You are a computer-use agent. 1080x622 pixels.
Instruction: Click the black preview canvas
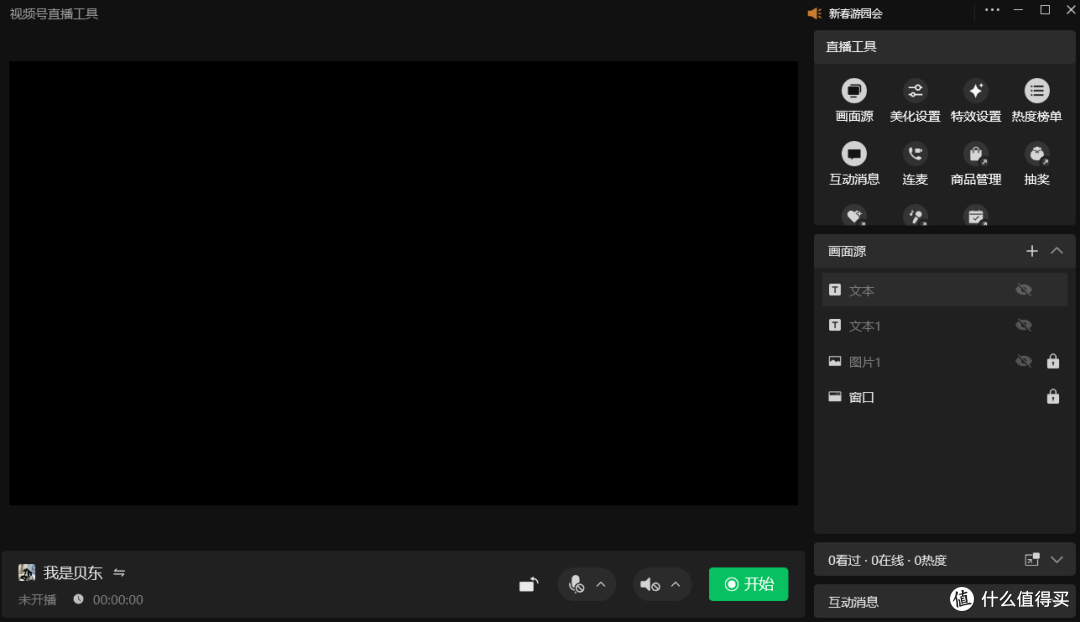coord(403,283)
